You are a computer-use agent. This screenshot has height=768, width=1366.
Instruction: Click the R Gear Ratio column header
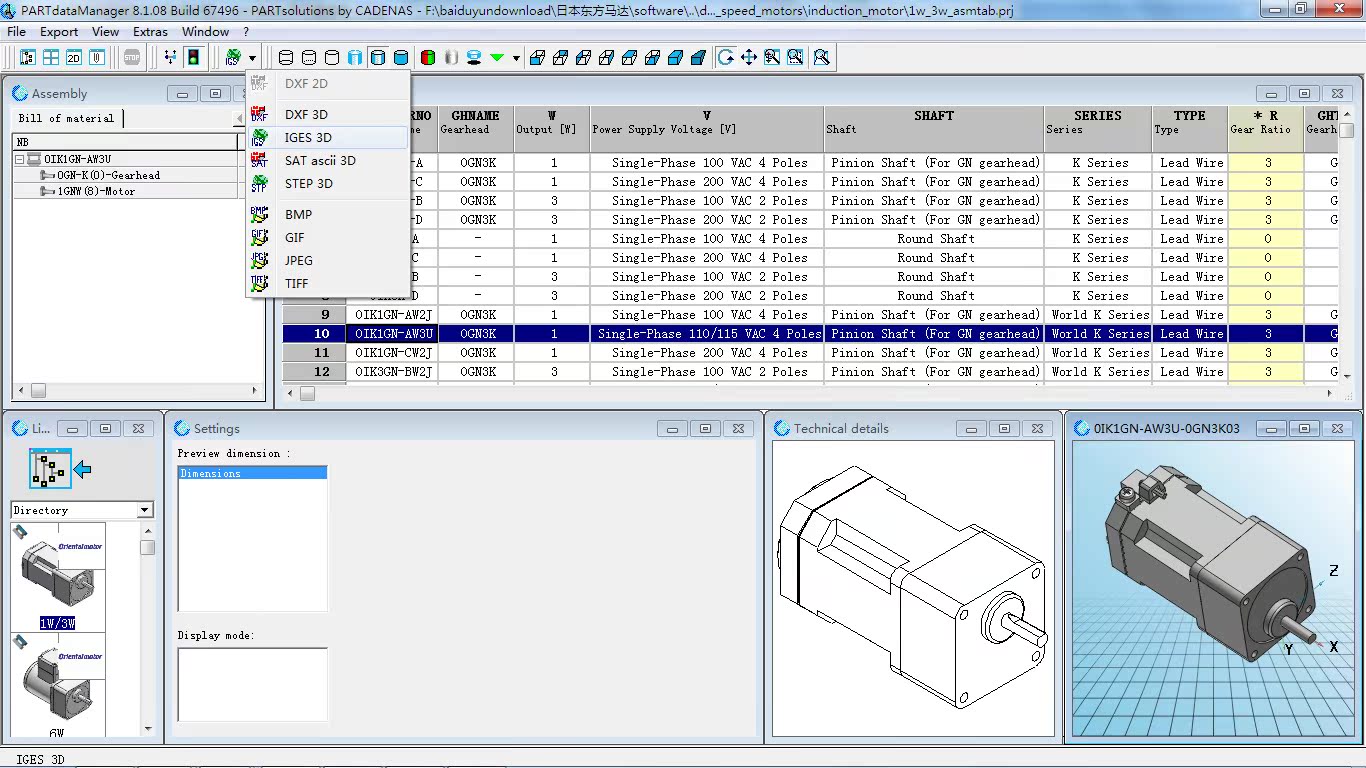pyautogui.click(x=1266, y=128)
